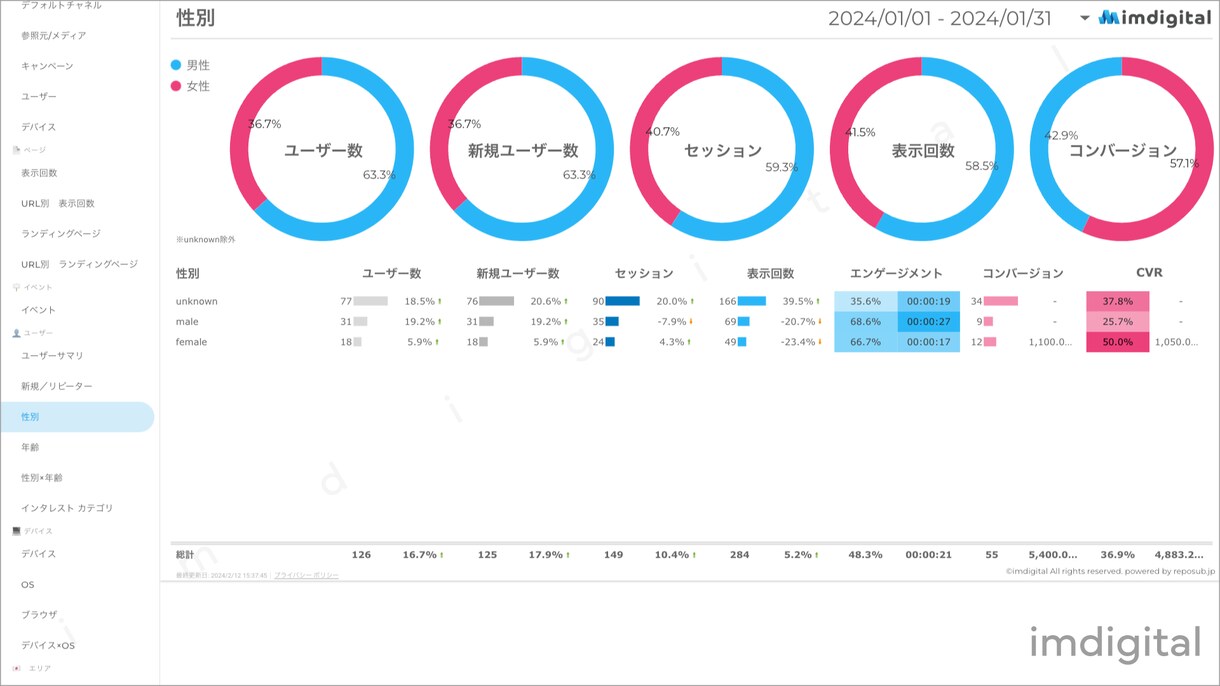Navigate to 性別×年齢 in the sidebar

[x=41, y=478]
